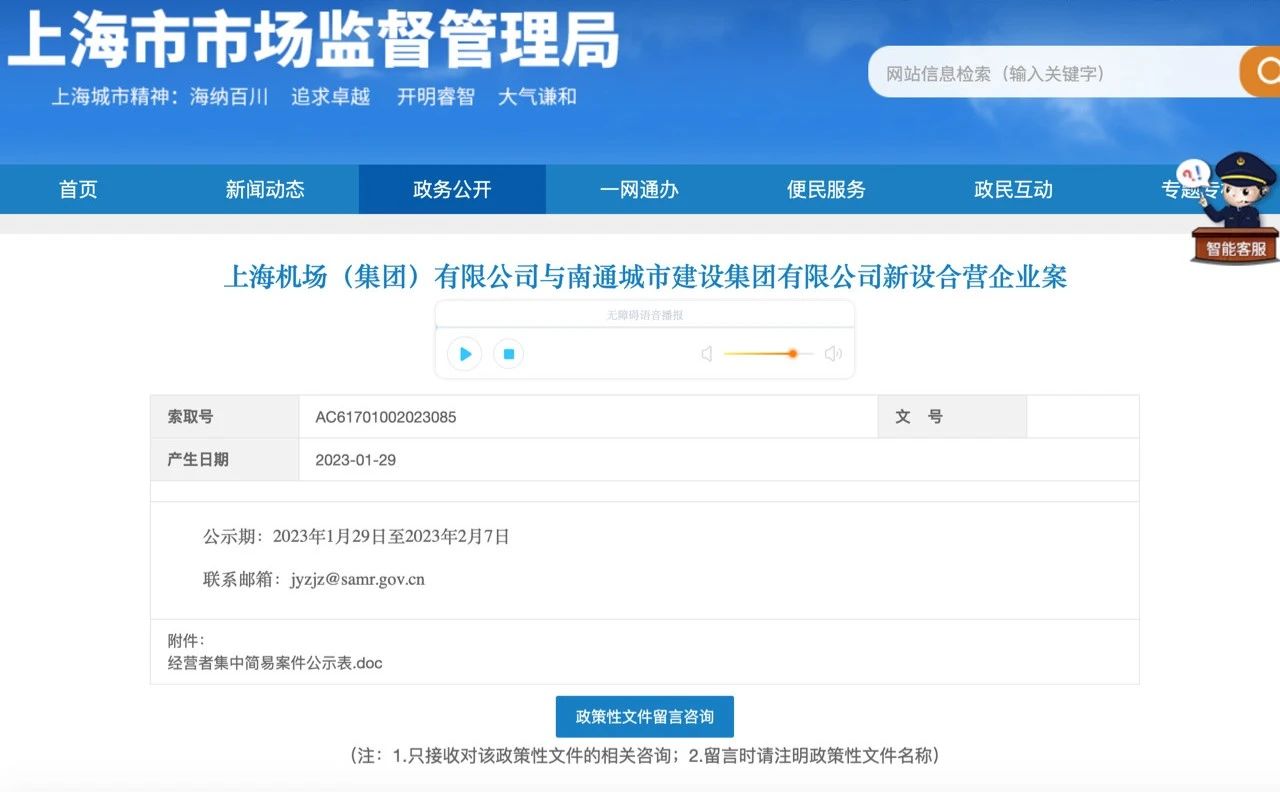Stop the audio playback

coord(508,354)
